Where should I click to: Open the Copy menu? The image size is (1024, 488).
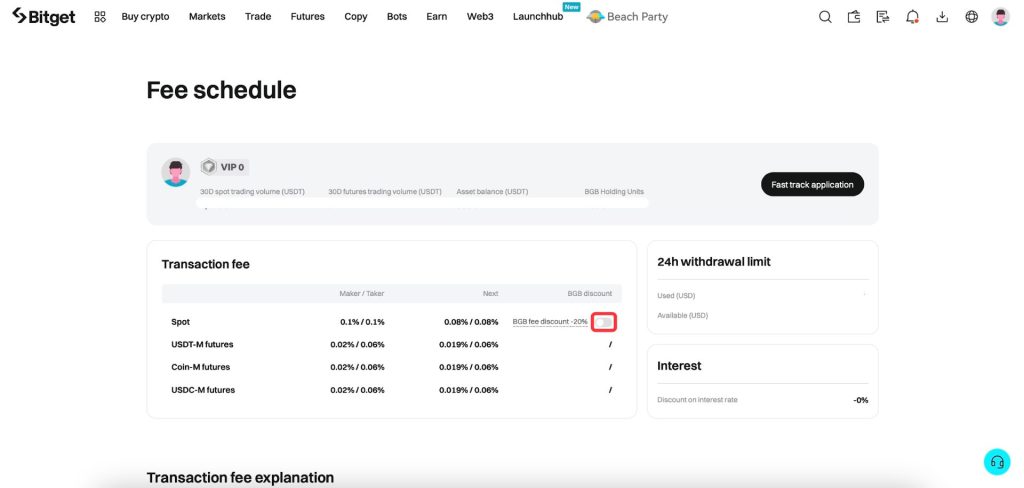(x=356, y=17)
